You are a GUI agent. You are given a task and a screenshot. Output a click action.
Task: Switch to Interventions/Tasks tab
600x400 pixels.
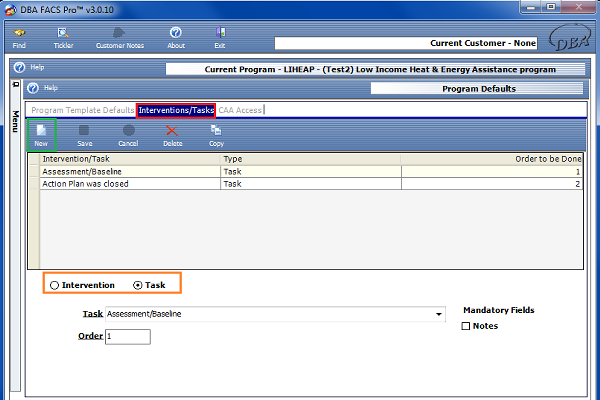pyautogui.click(x=176, y=110)
